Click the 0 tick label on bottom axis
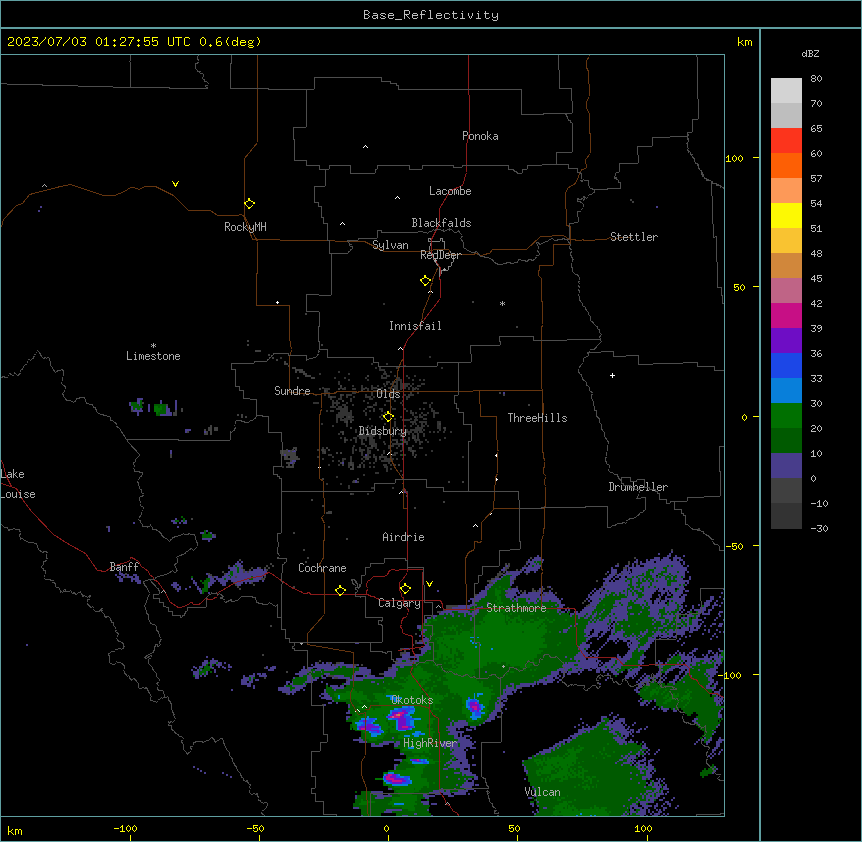The height and width of the screenshot is (842, 862). tap(386, 828)
